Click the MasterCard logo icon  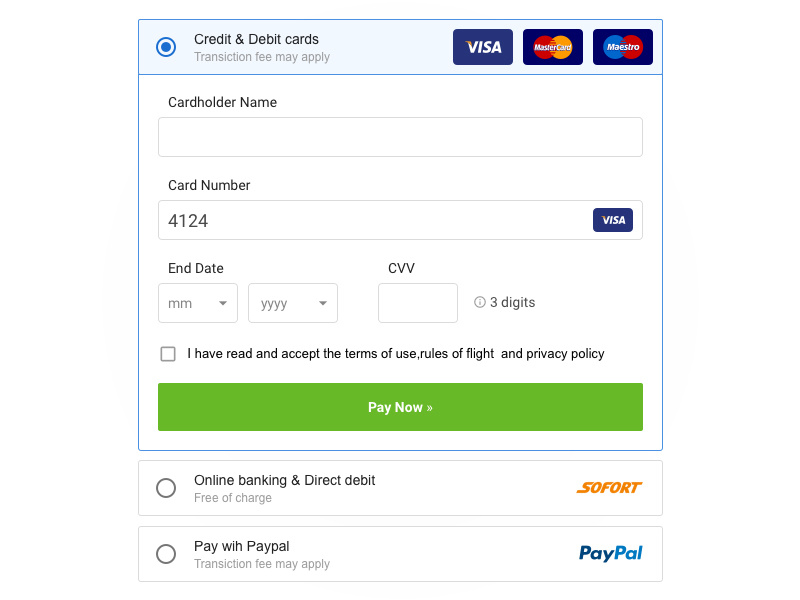click(553, 47)
